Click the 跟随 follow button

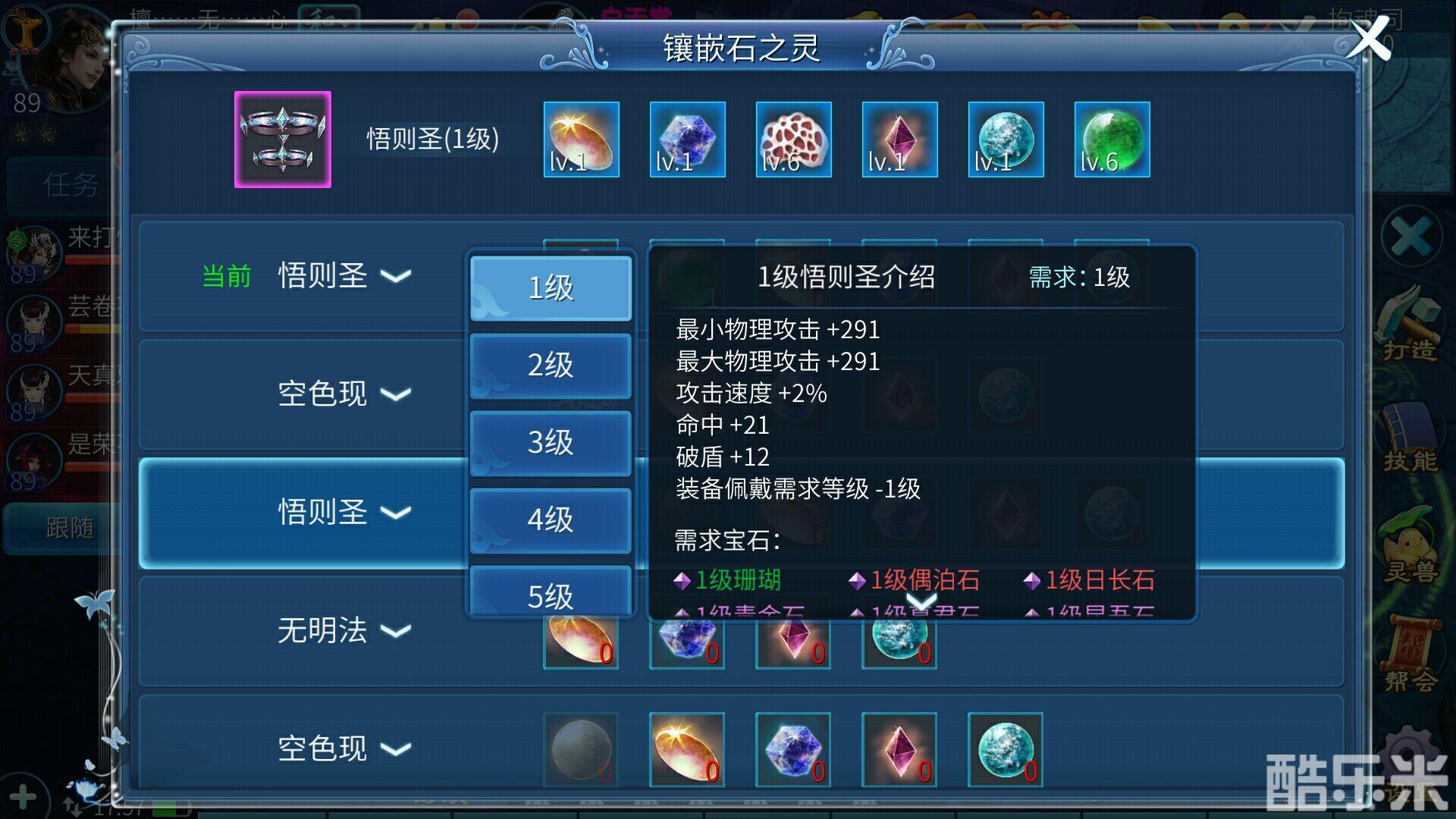[x=68, y=527]
